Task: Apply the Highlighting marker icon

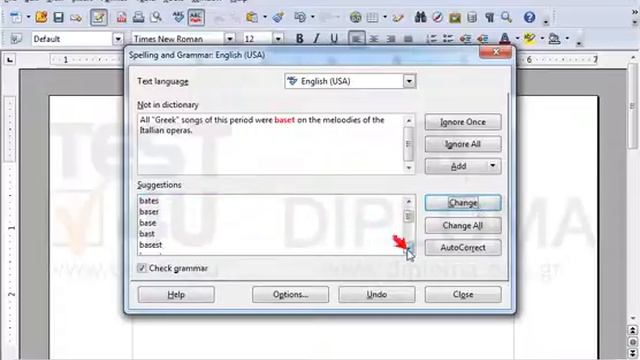Action: click(529, 39)
